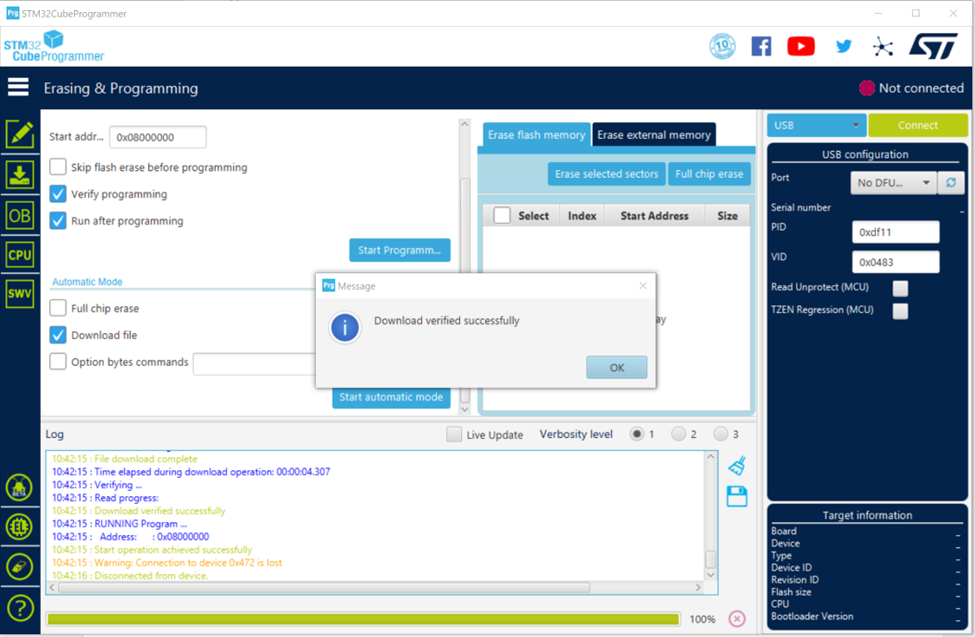975x637 pixels.
Task: Open CPU panel icon
Action: [x=20, y=254]
